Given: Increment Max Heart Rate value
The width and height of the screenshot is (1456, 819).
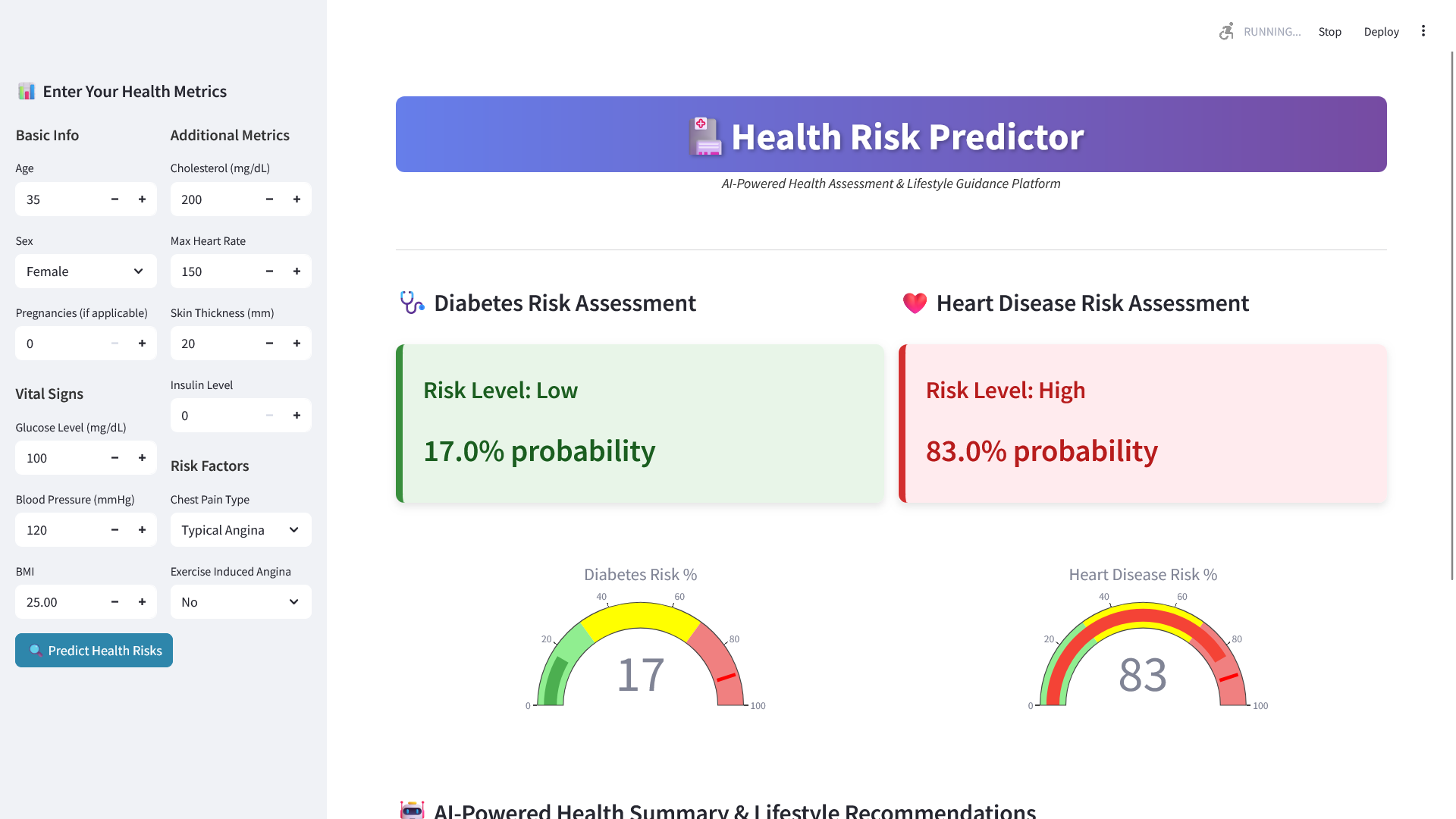Looking at the screenshot, I should (x=297, y=271).
